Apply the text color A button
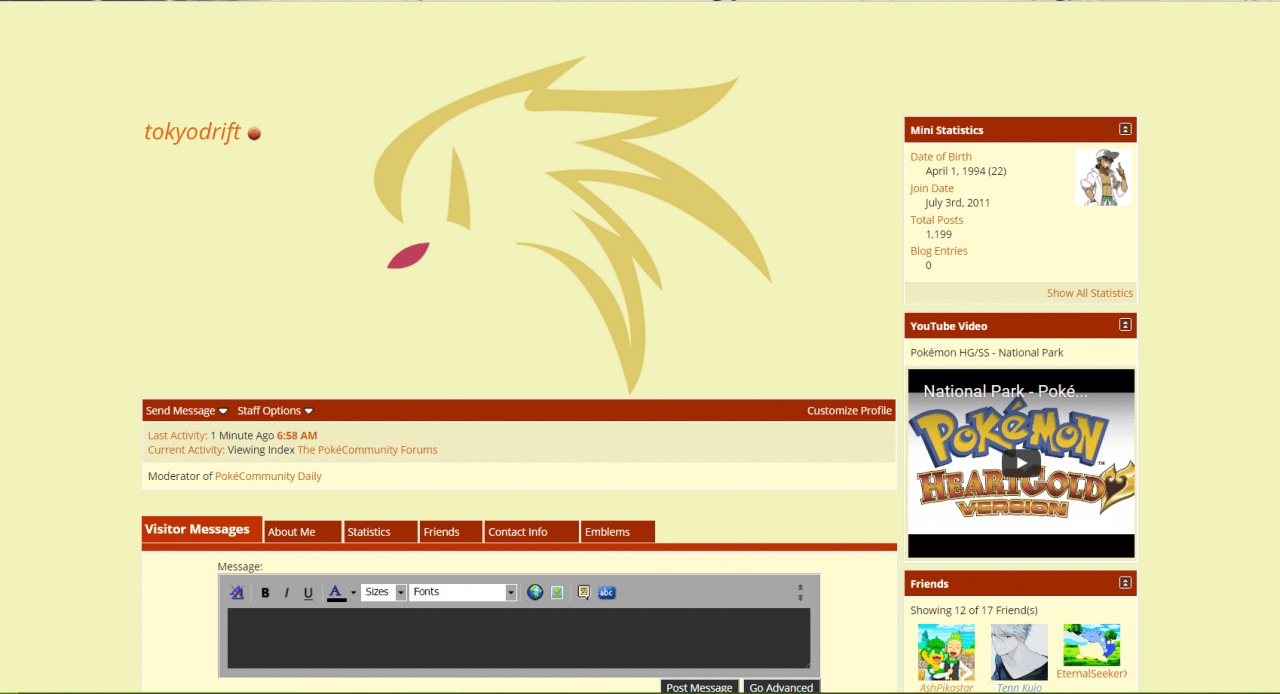The image size is (1280, 694). [x=336, y=592]
